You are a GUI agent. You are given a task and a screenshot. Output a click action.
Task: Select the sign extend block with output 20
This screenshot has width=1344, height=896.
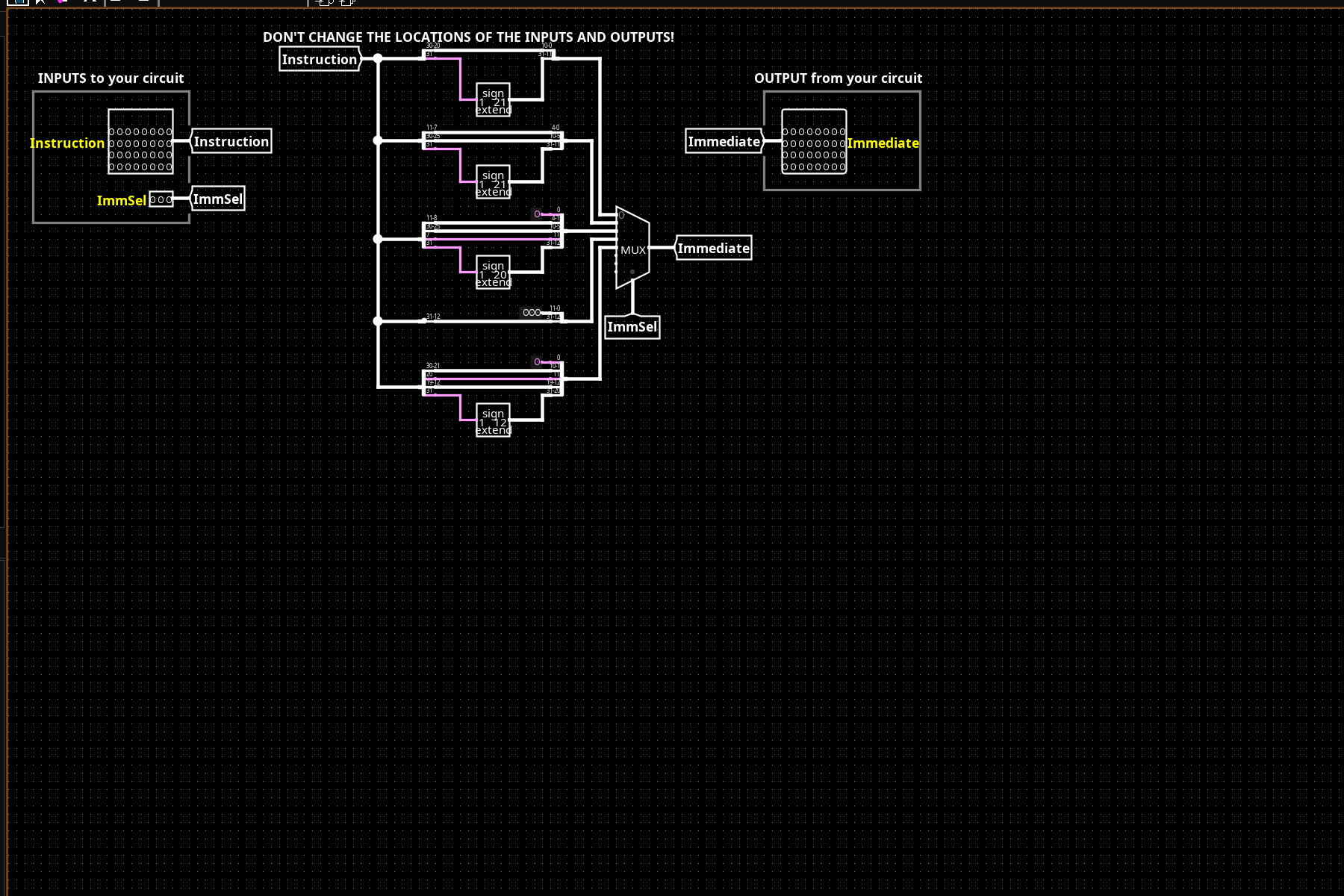(493, 274)
